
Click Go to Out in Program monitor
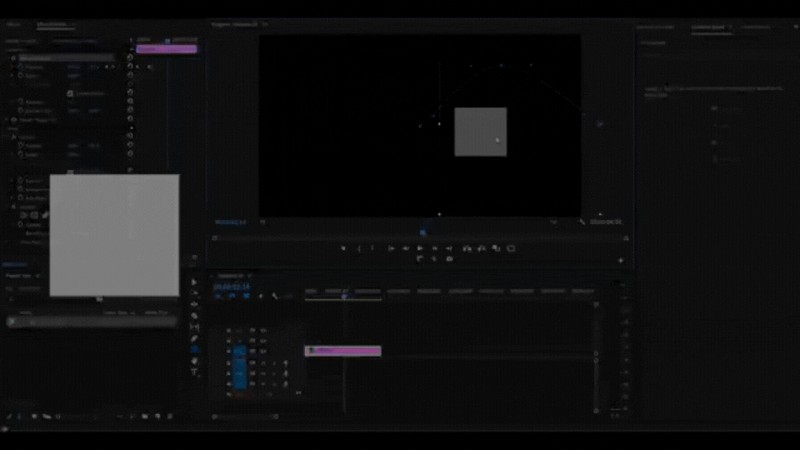449,248
